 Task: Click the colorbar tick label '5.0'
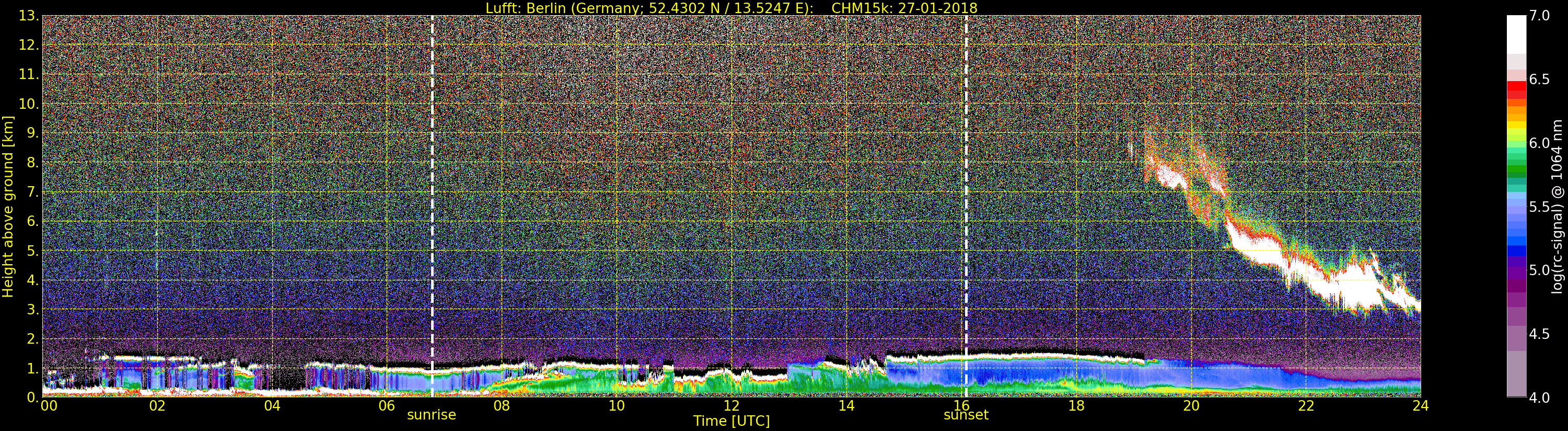(x=1539, y=270)
